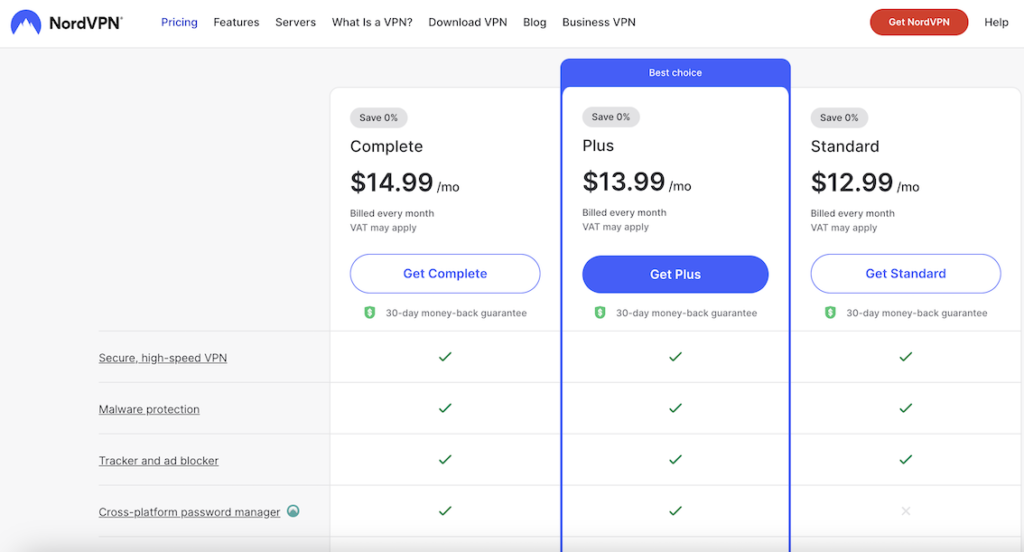Visit the Blog

coord(534,22)
